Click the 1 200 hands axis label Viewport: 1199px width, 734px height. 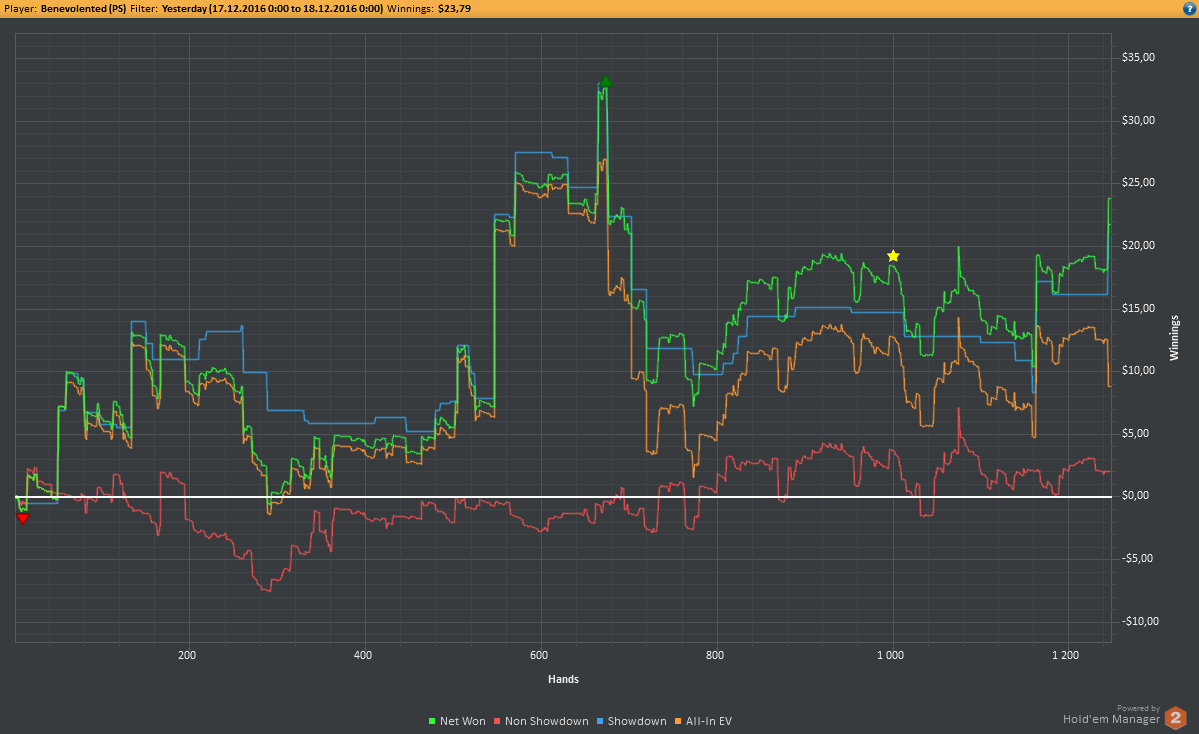click(x=1066, y=655)
